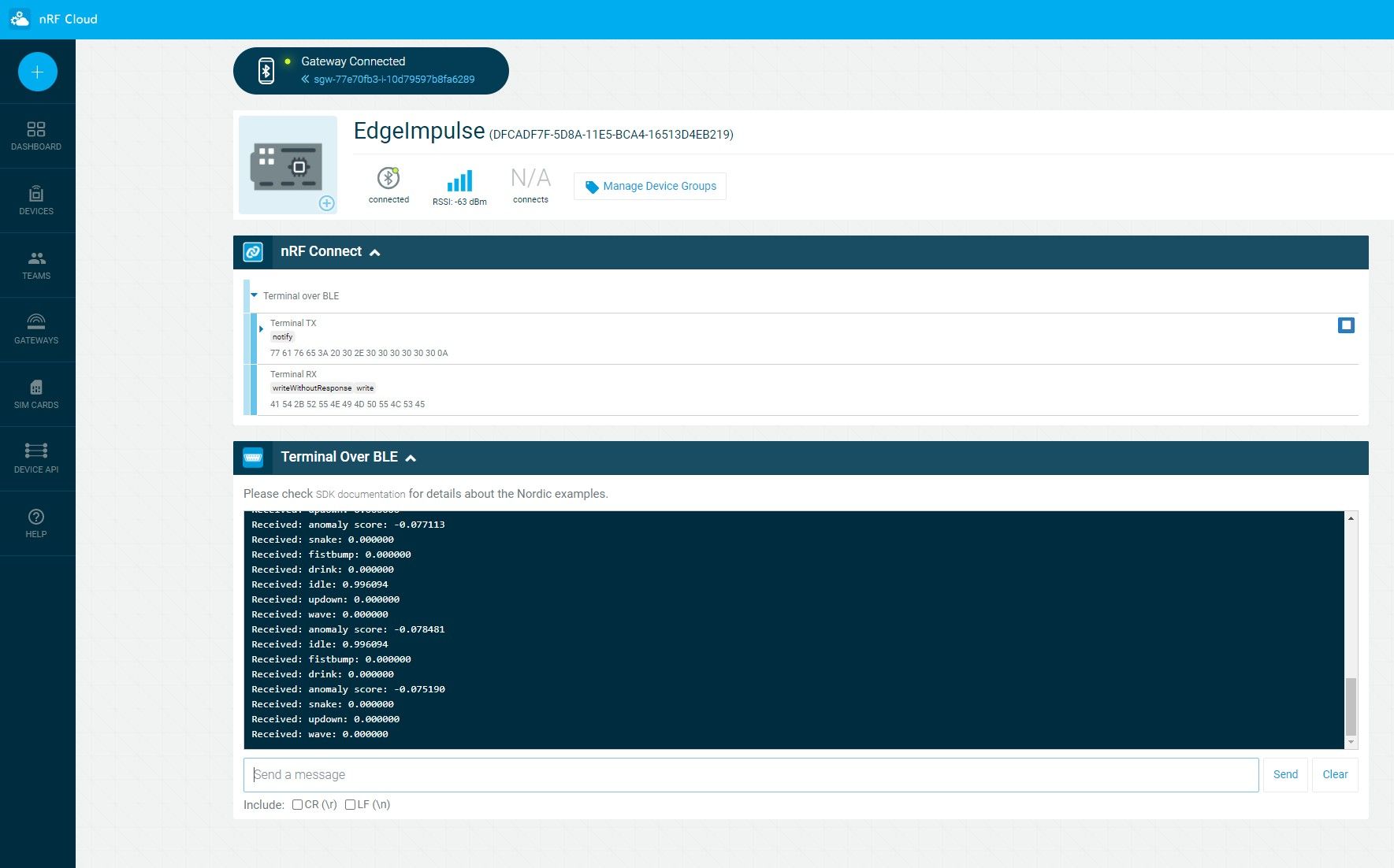Image resolution: width=1394 pixels, height=868 pixels.
Task: Click the Bluetooth connected status icon
Action: (388, 178)
